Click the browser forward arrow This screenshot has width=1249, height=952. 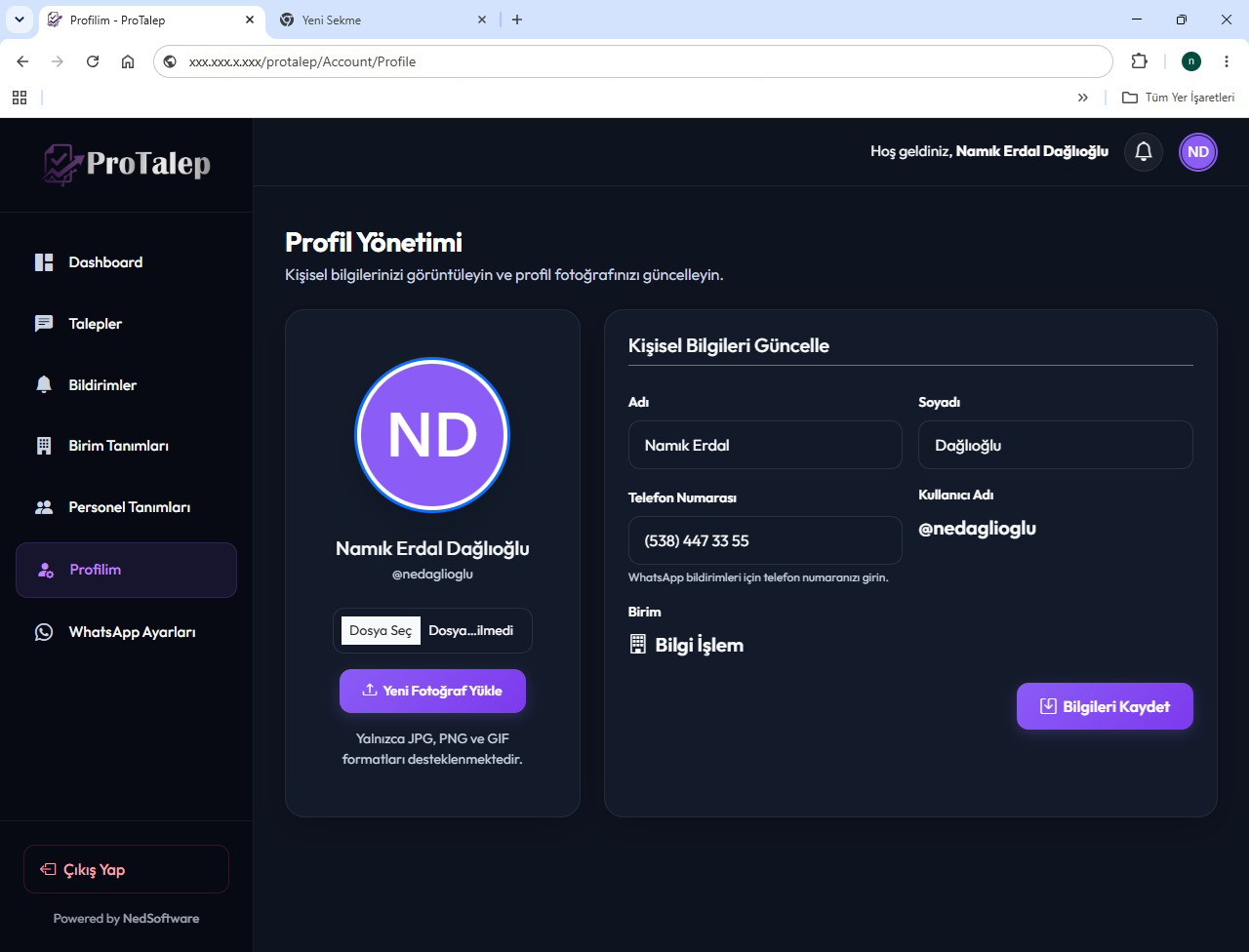58,61
